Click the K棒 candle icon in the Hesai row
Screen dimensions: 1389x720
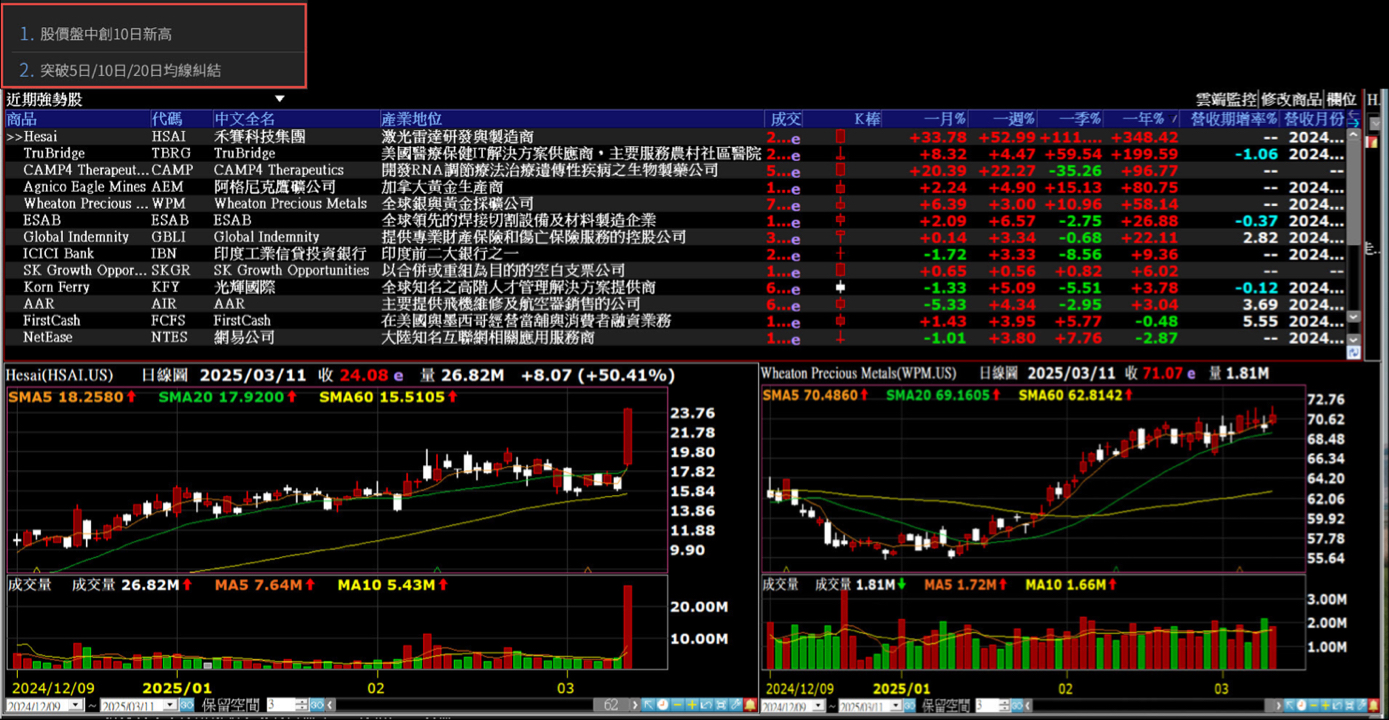841,136
